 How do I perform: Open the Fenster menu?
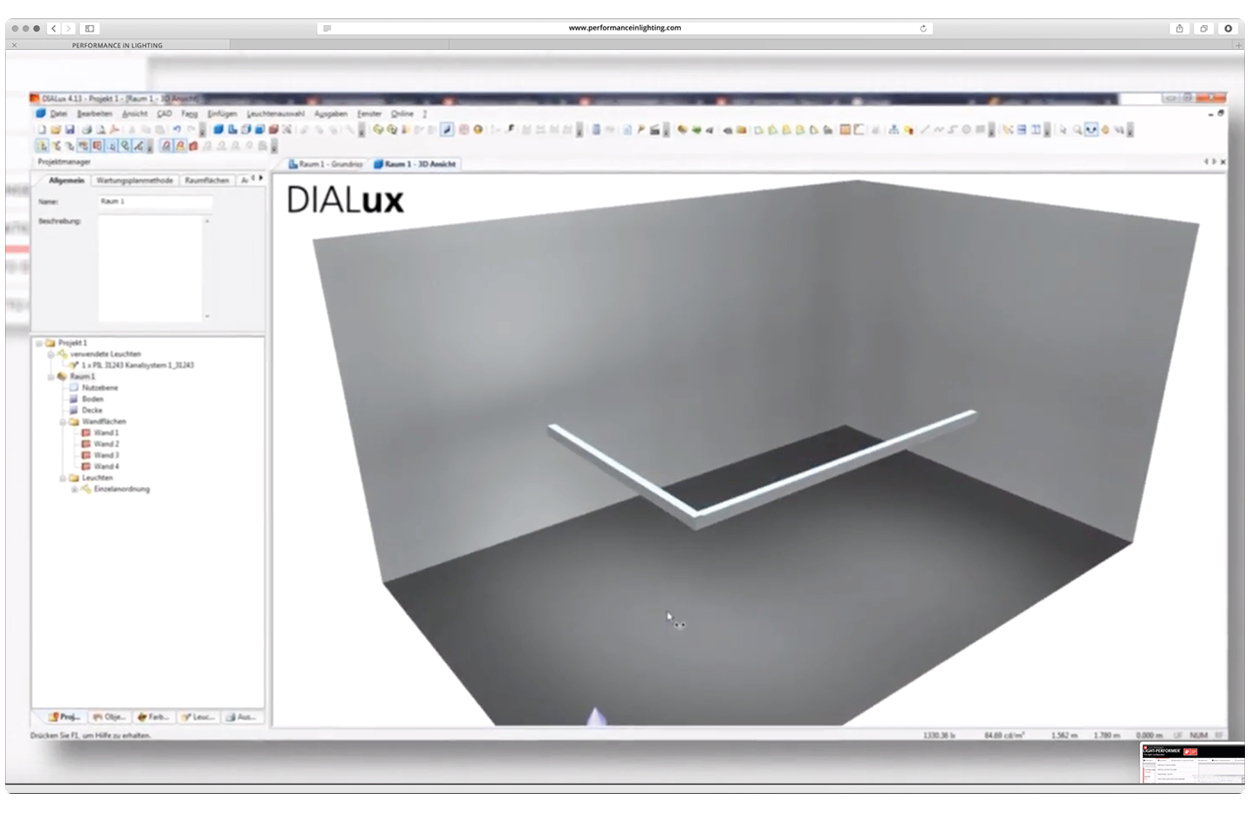pyautogui.click(x=370, y=114)
